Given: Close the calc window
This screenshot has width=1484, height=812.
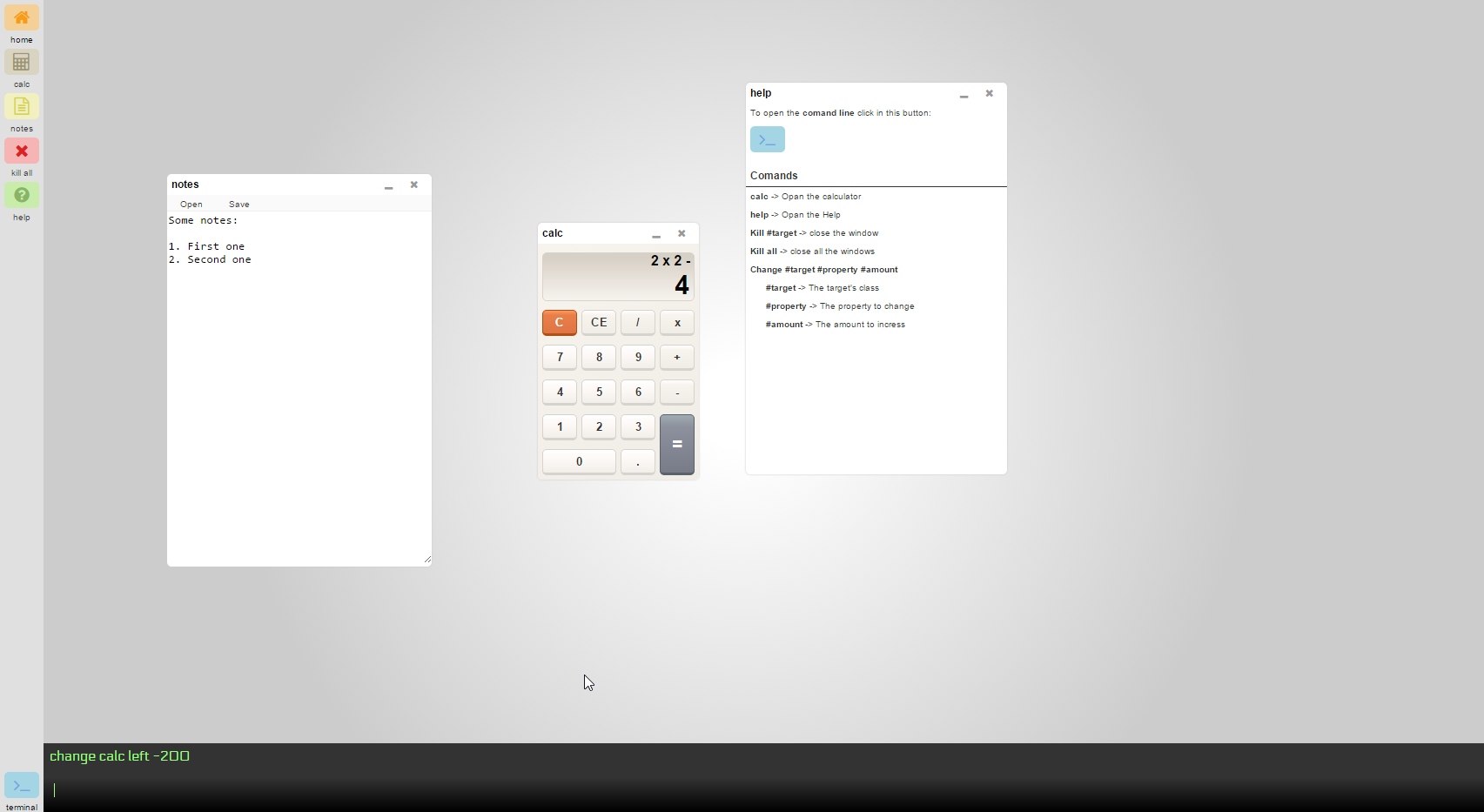Looking at the screenshot, I should coord(682,233).
